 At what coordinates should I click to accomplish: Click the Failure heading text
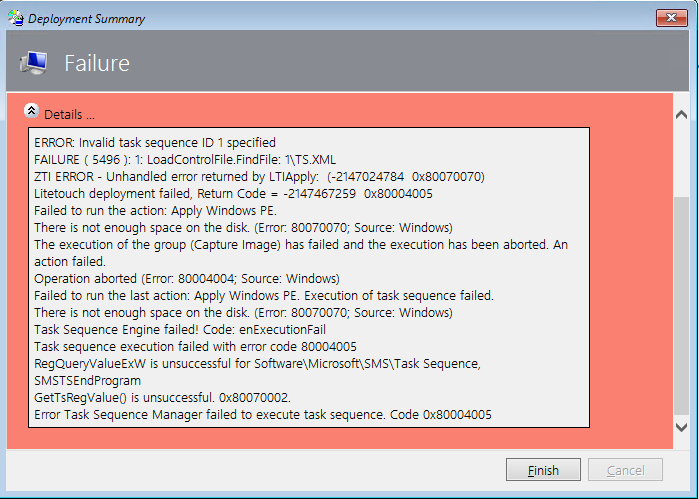[x=97, y=64]
